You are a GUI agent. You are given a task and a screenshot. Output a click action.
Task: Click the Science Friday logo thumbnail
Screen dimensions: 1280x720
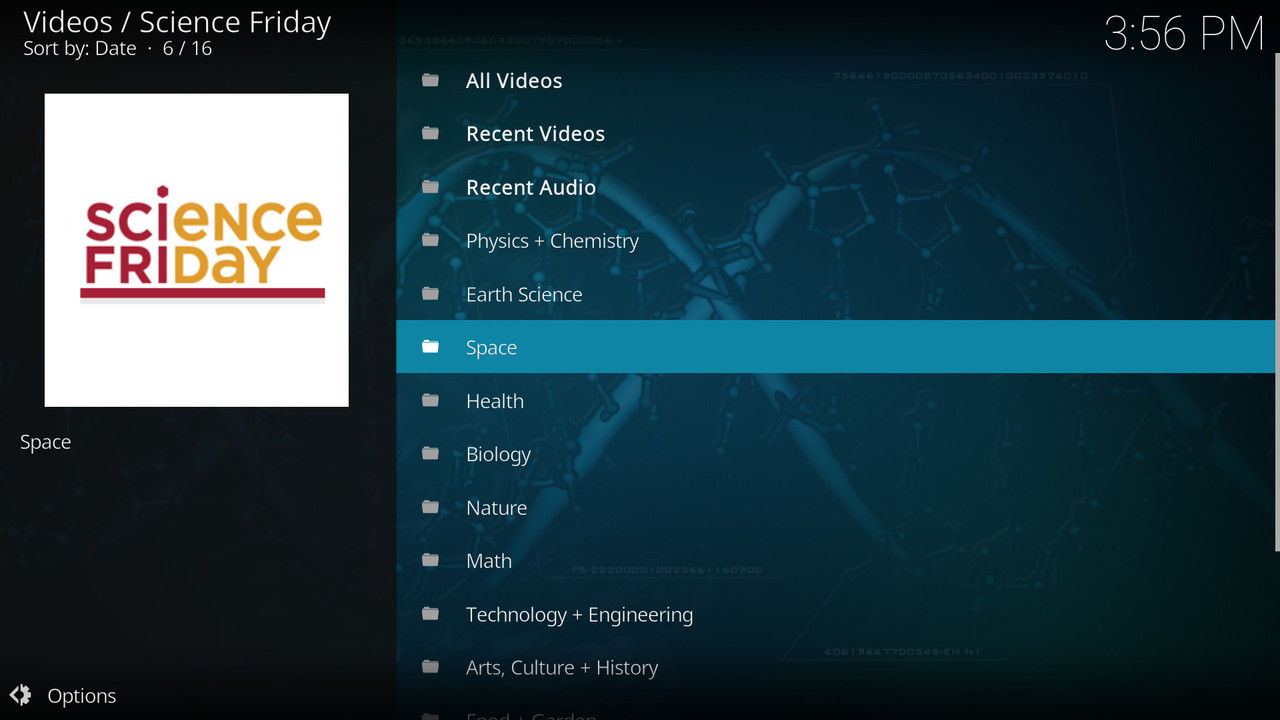click(197, 250)
